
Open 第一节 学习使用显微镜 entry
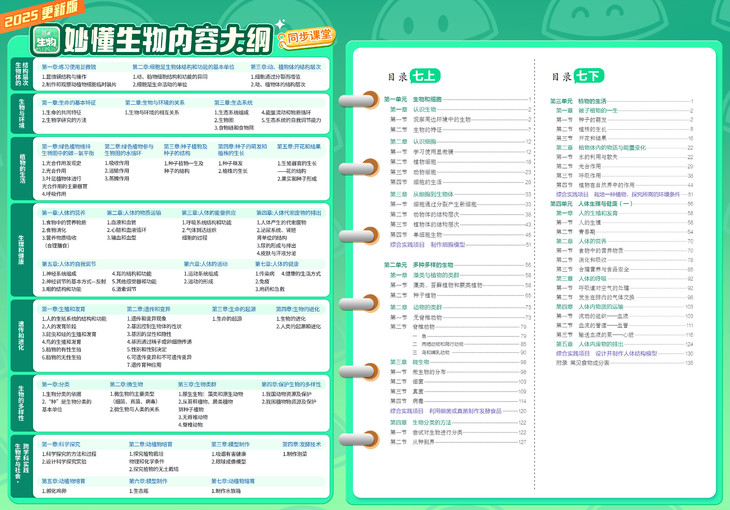coord(460,151)
